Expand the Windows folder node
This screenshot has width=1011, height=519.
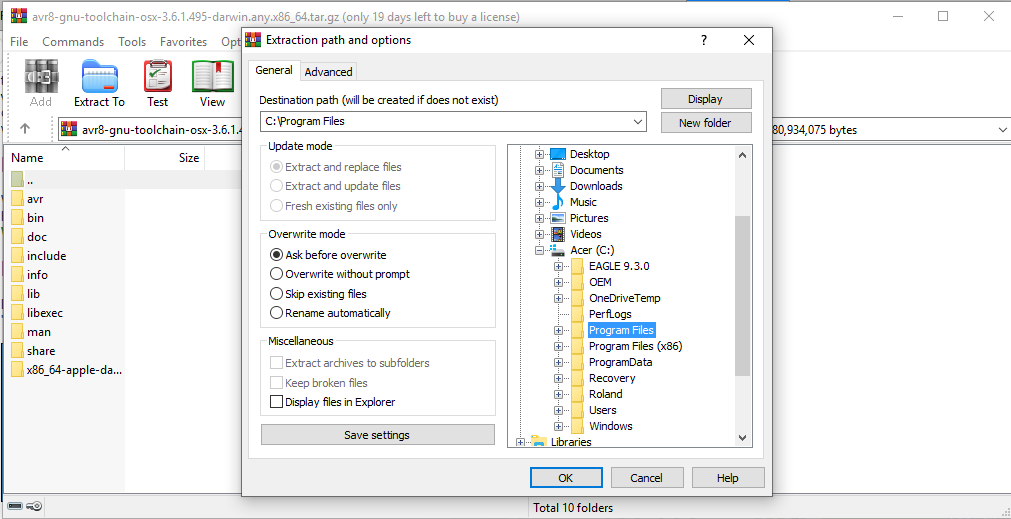tap(558, 426)
